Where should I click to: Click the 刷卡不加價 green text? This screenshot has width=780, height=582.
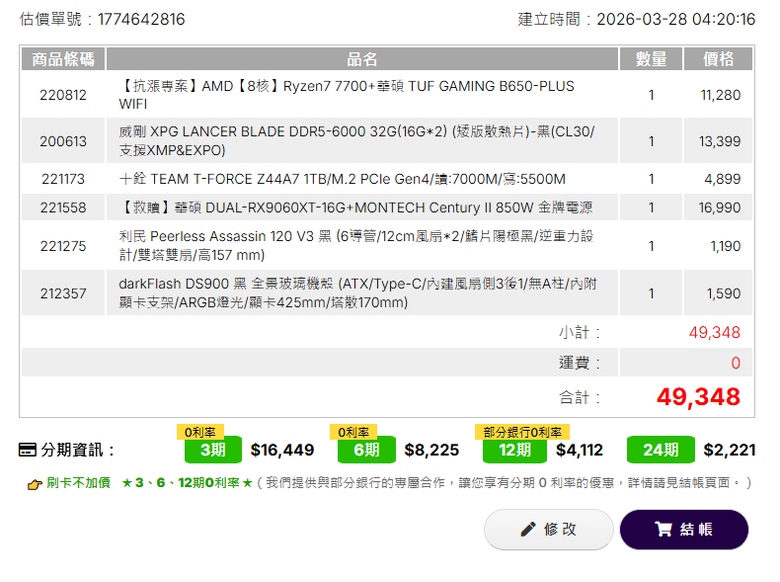coord(78,483)
